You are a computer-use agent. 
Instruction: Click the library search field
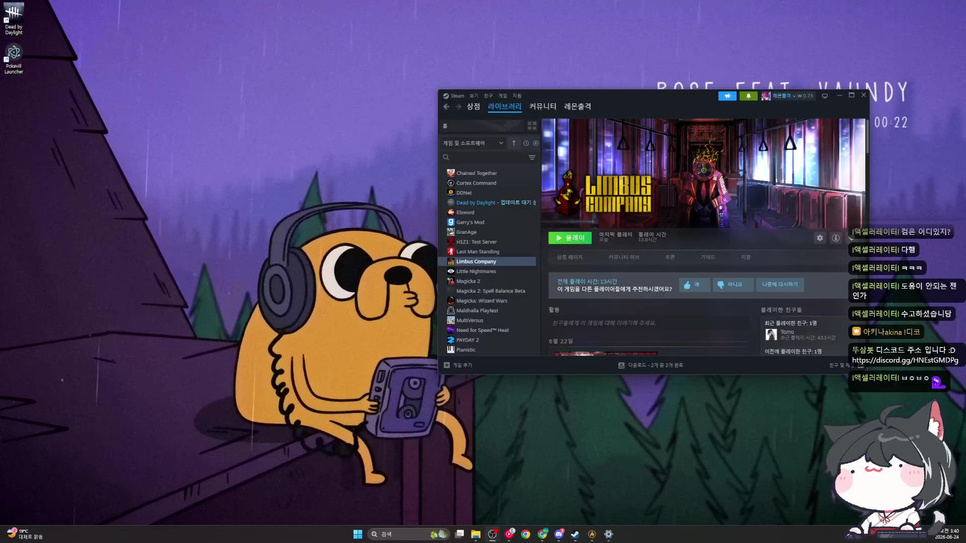484,158
